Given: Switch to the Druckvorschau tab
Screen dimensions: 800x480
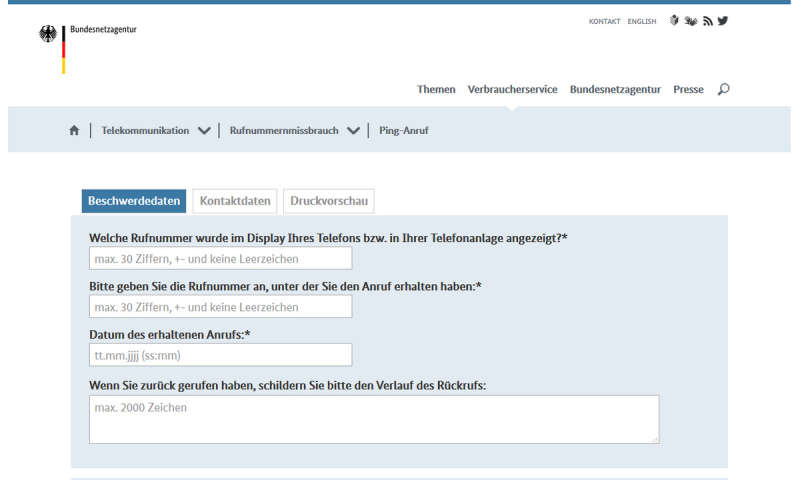Looking at the screenshot, I should click(329, 201).
